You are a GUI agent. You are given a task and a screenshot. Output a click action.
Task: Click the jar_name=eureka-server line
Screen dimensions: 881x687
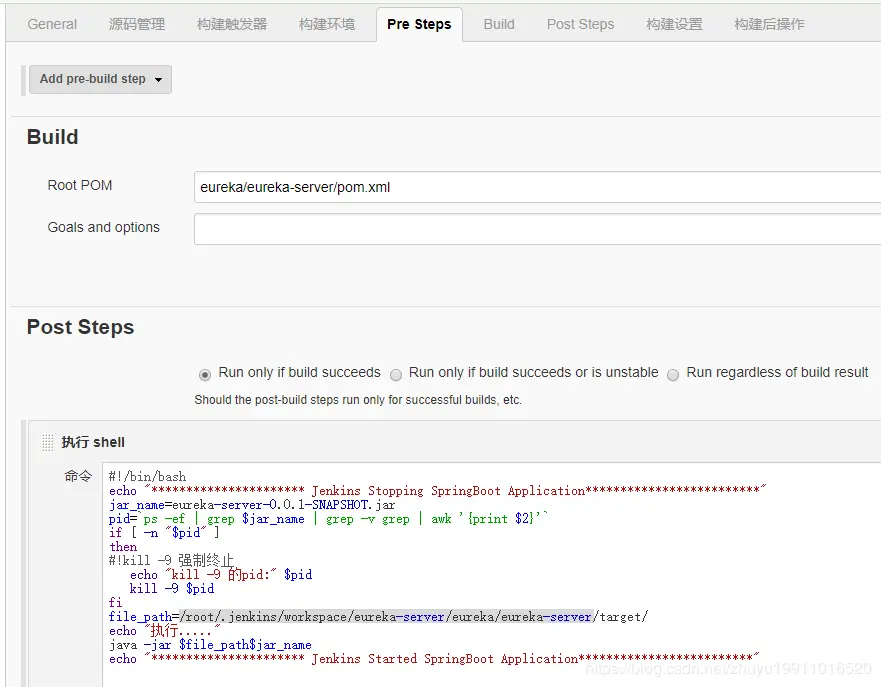(x=252, y=504)
